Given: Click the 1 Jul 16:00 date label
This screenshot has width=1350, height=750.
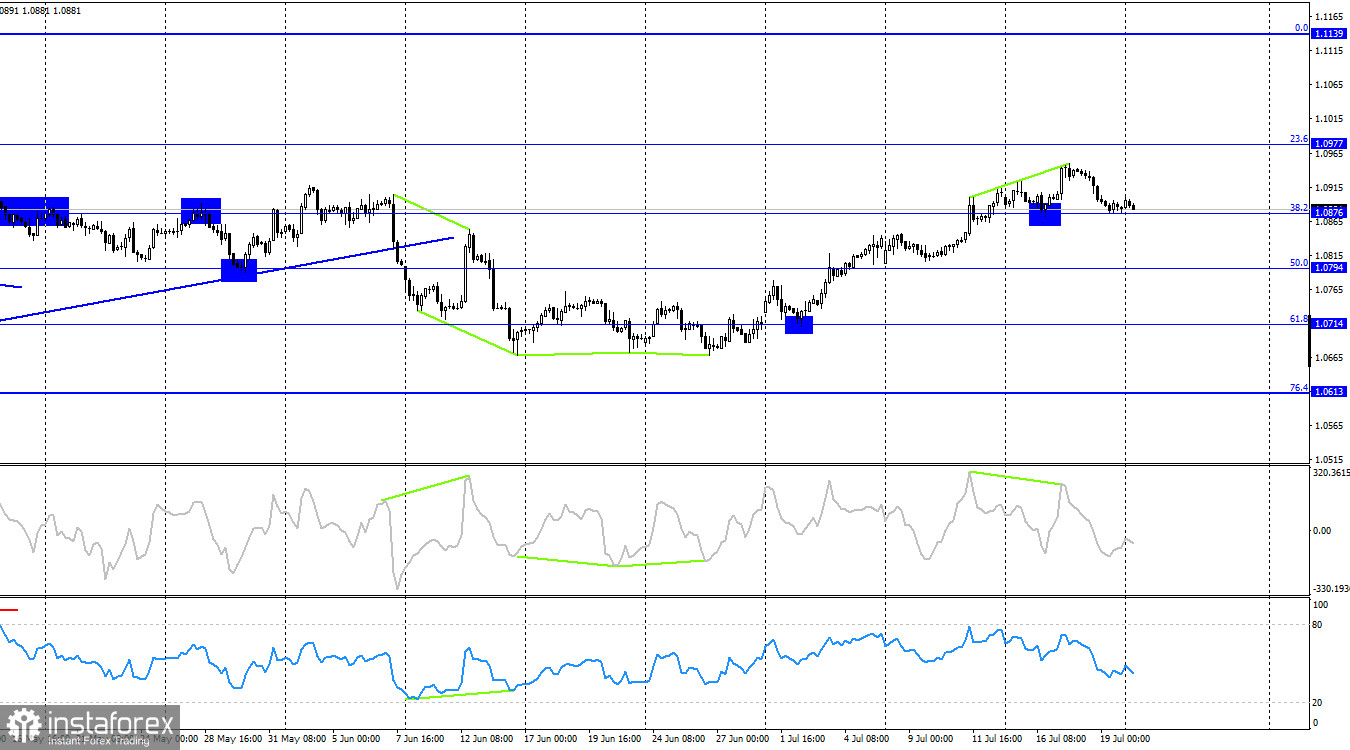Looking at the screenshot, I should (x=803, y=739).
